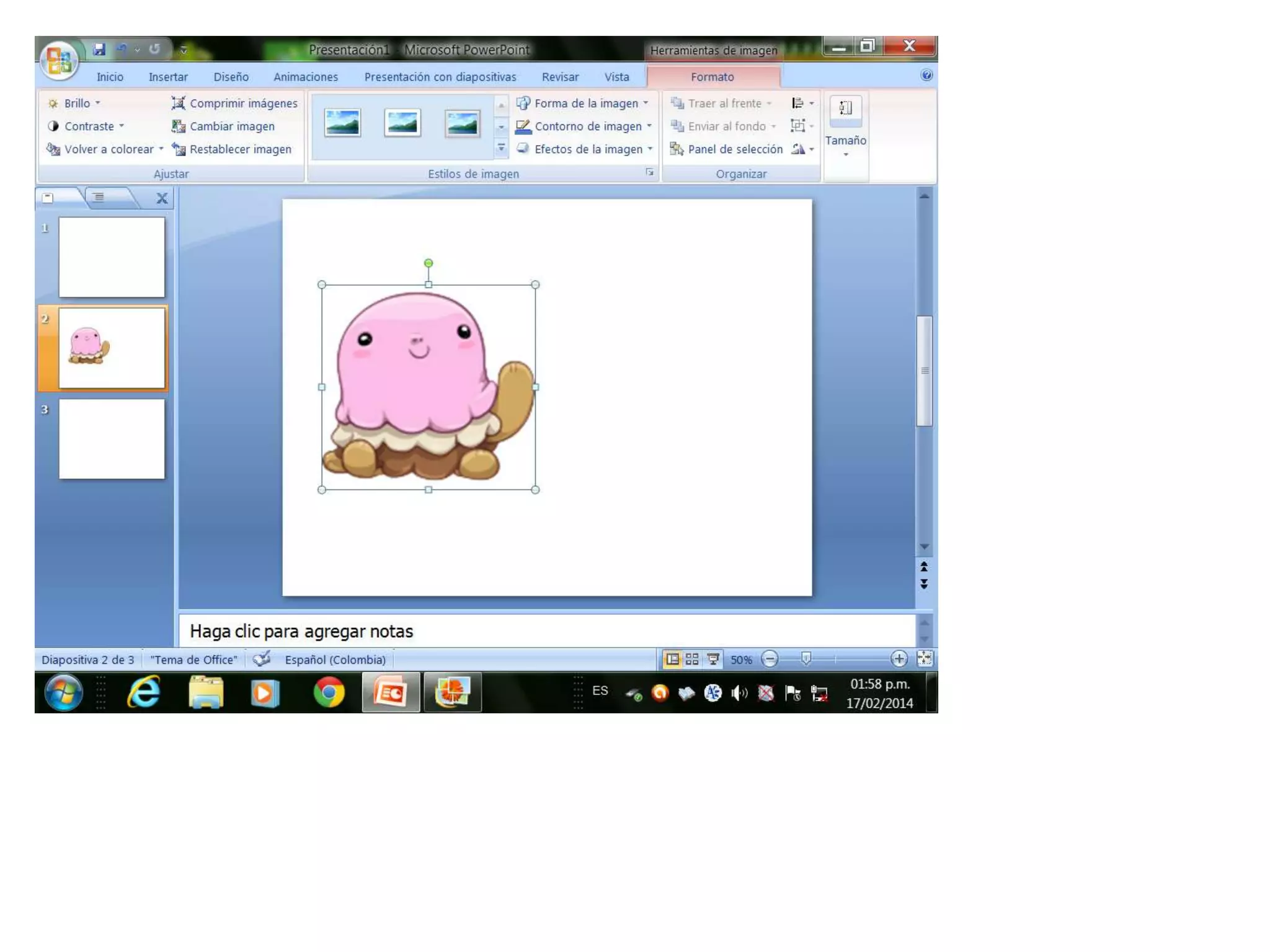Select the slide 3 thumbnail
The image size is (1270, 952).
112,439
